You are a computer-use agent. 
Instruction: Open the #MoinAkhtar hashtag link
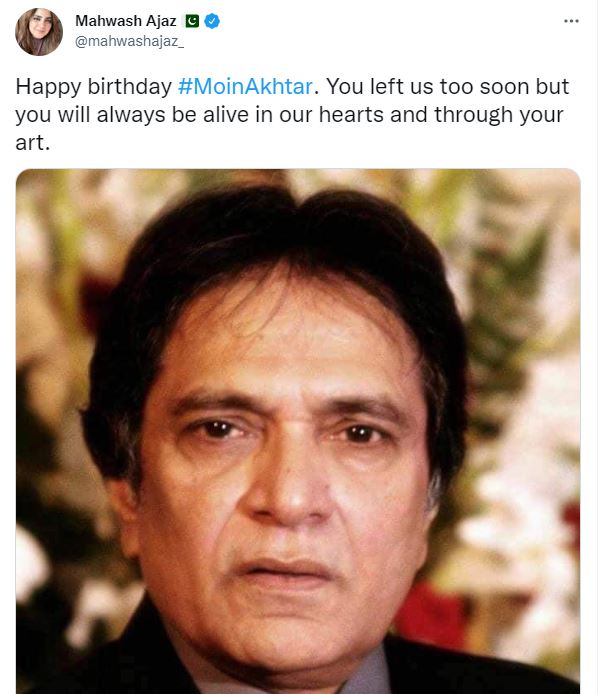pos(245,86)
